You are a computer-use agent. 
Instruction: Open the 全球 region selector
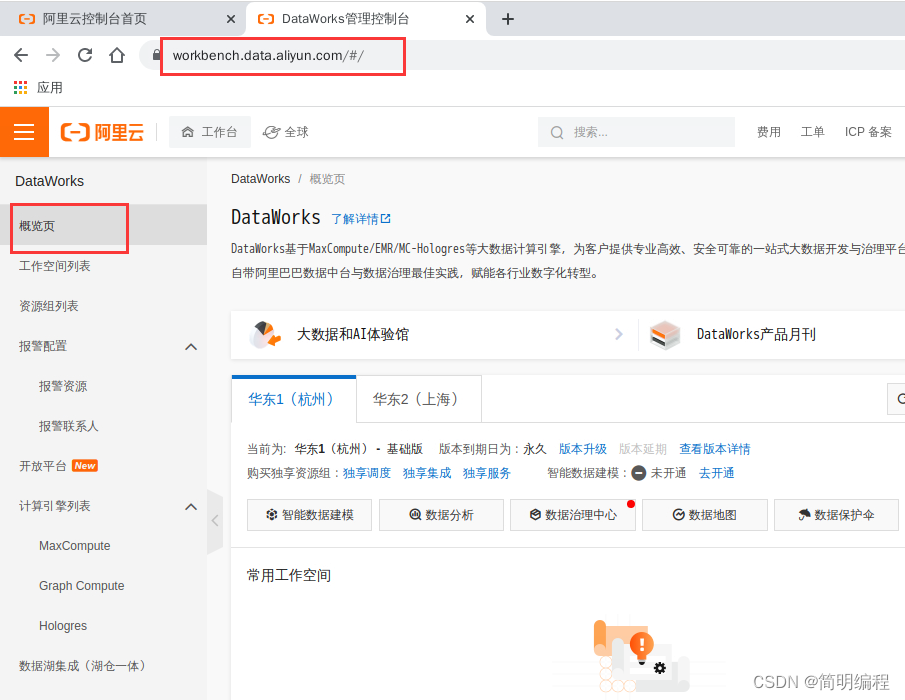point(286,132)
